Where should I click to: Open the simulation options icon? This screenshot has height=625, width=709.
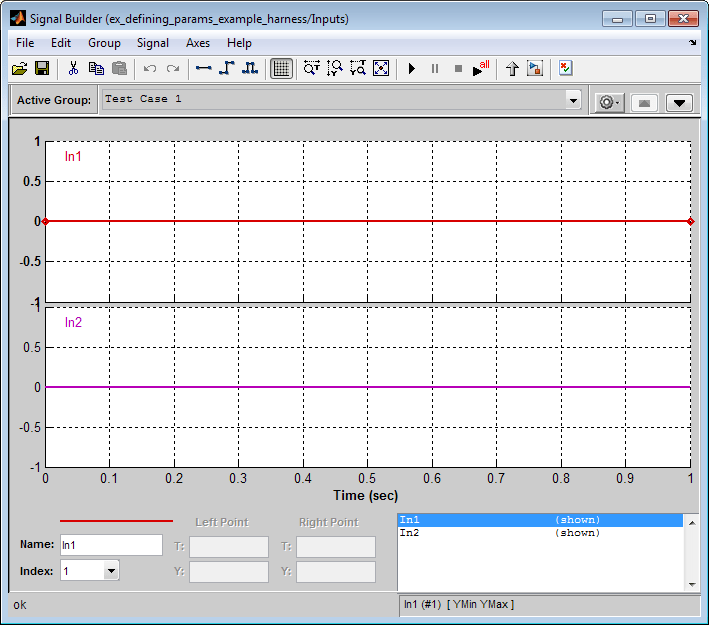(x=535, y=69)
